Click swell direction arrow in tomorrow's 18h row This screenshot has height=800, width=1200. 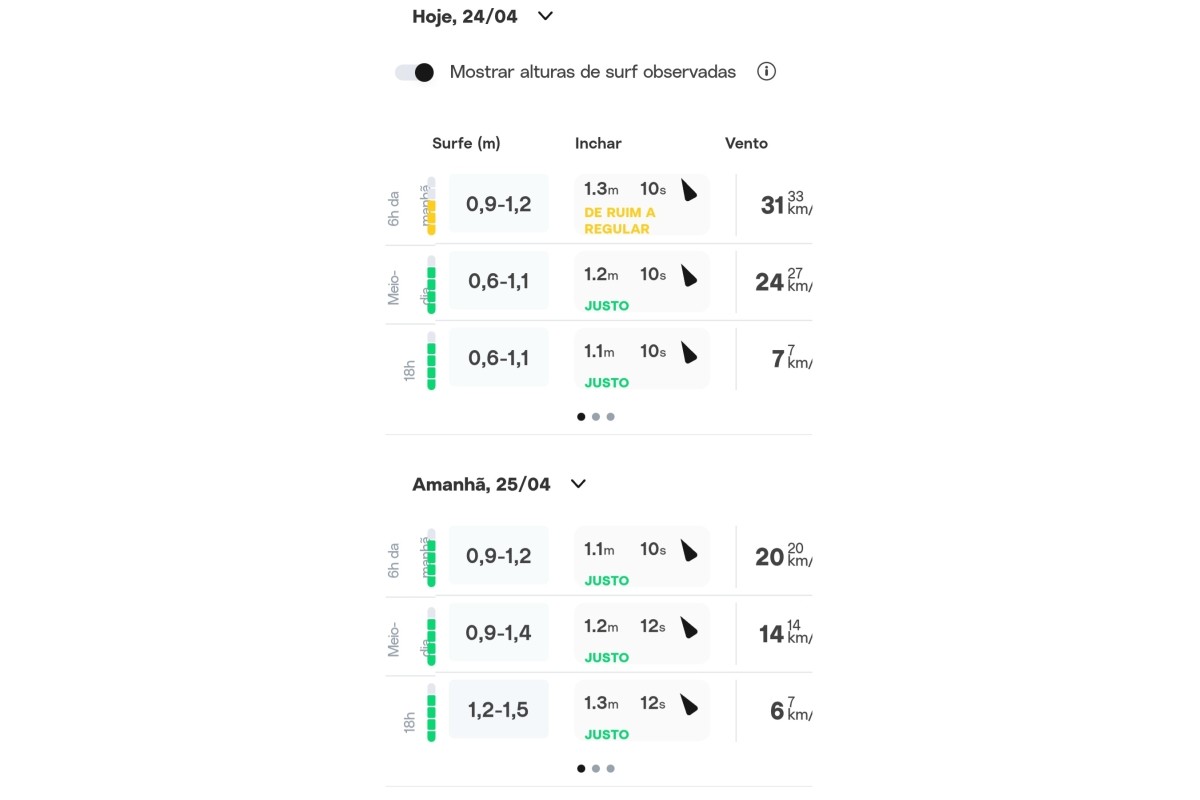[x=689, y=705]
